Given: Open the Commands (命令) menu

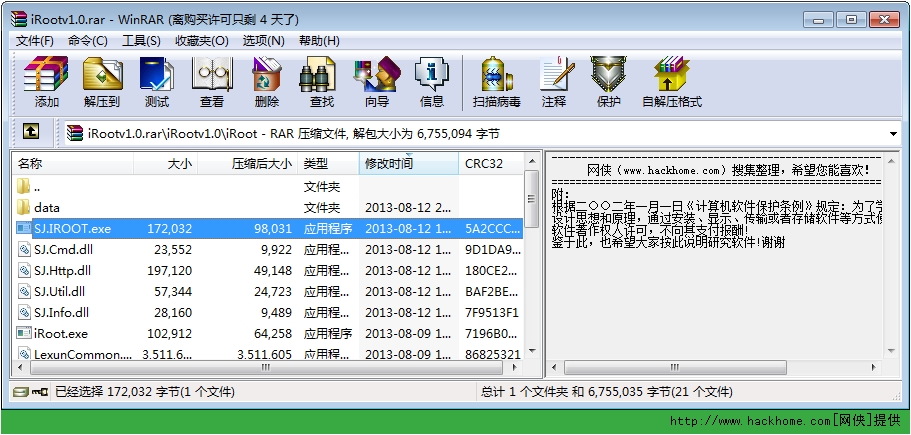Looking at the screenshot, I should pos(88,41).
